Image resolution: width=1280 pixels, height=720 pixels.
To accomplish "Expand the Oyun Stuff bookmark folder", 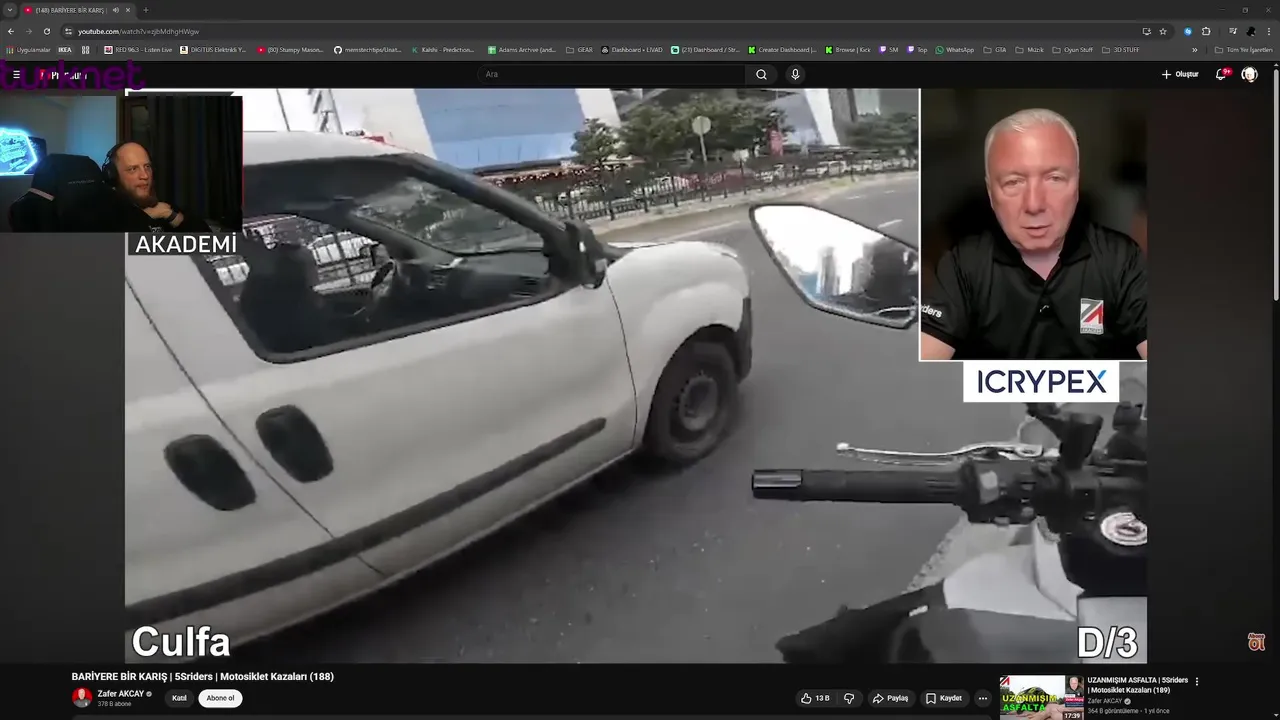I will point(1072,49).
